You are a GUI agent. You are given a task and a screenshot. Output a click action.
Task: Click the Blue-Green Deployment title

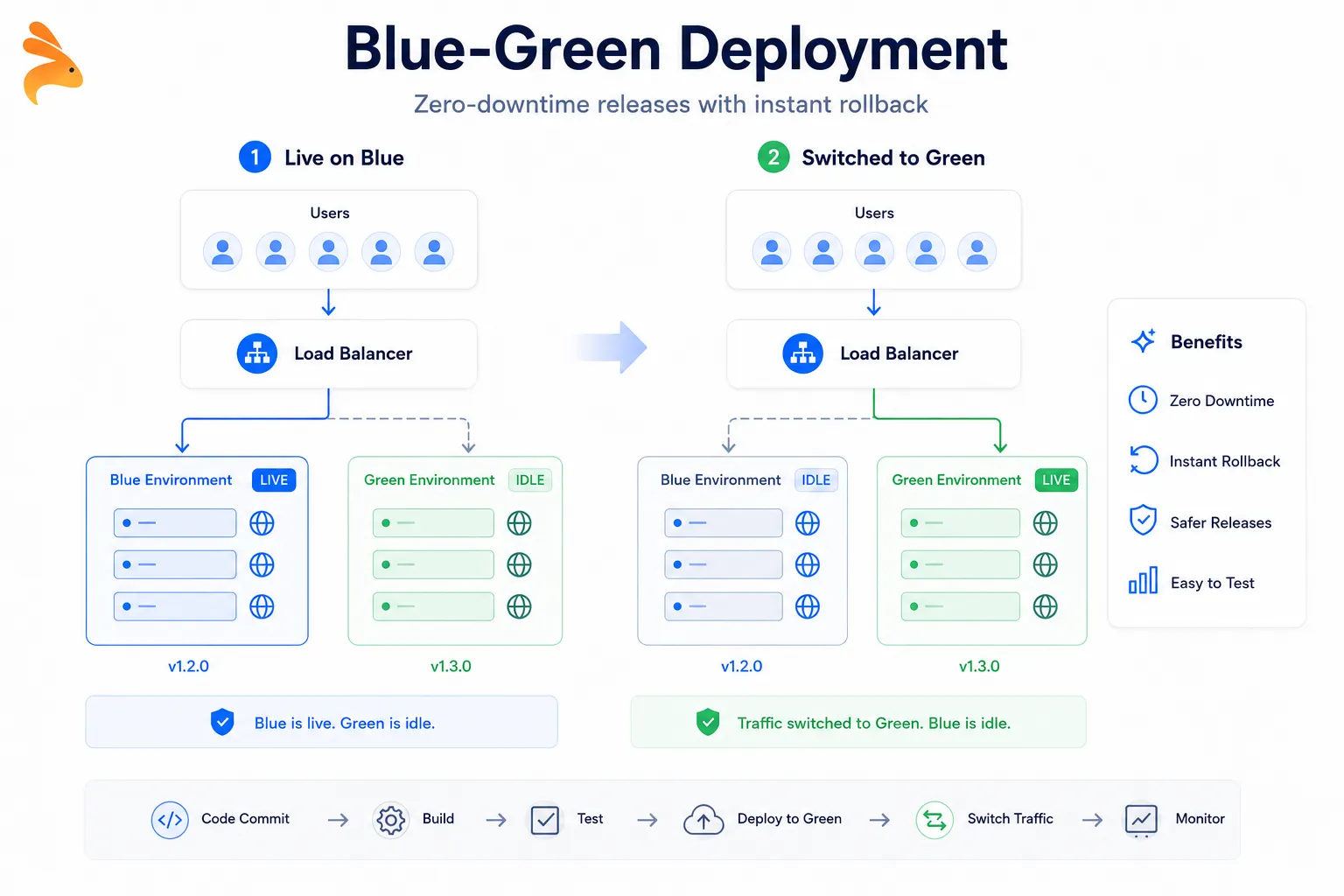676,49
